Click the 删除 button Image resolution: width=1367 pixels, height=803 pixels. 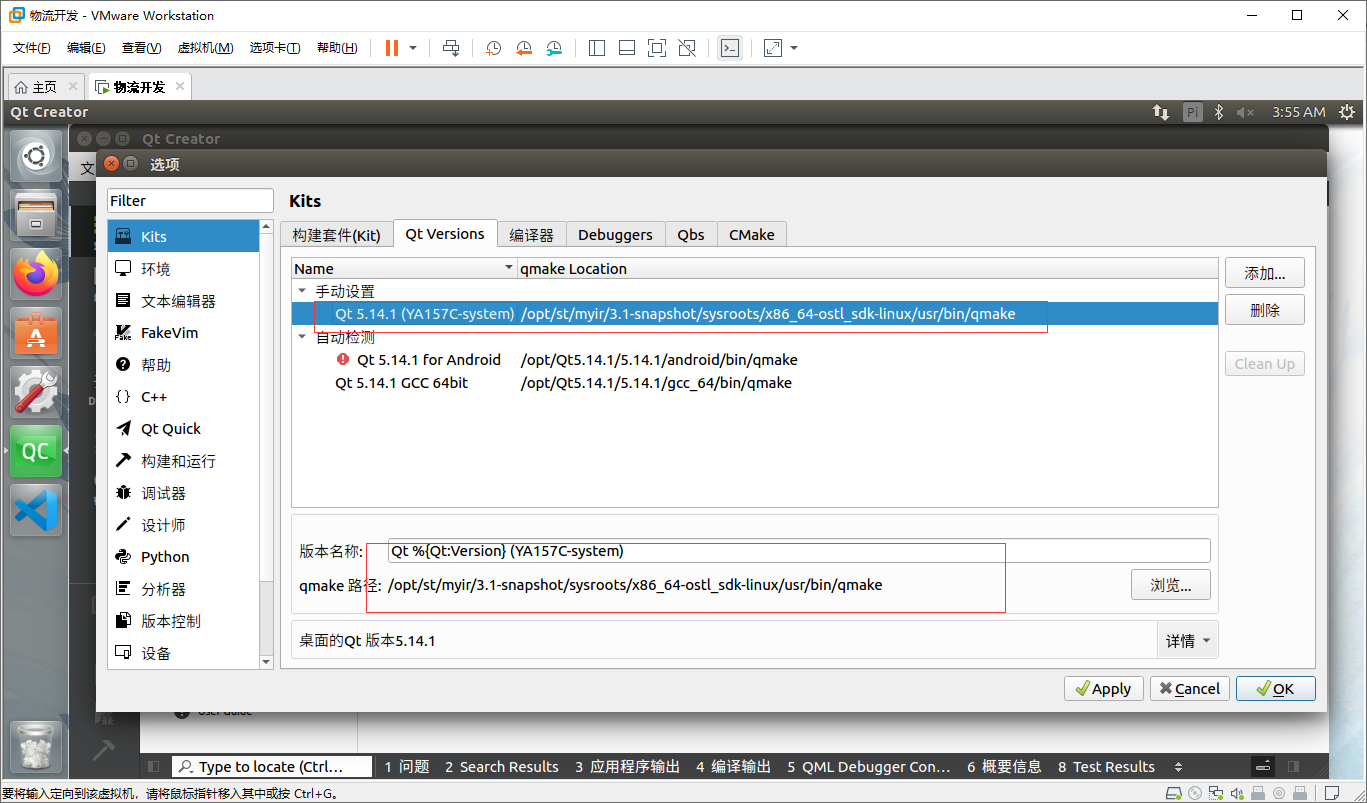point(1265,310)
